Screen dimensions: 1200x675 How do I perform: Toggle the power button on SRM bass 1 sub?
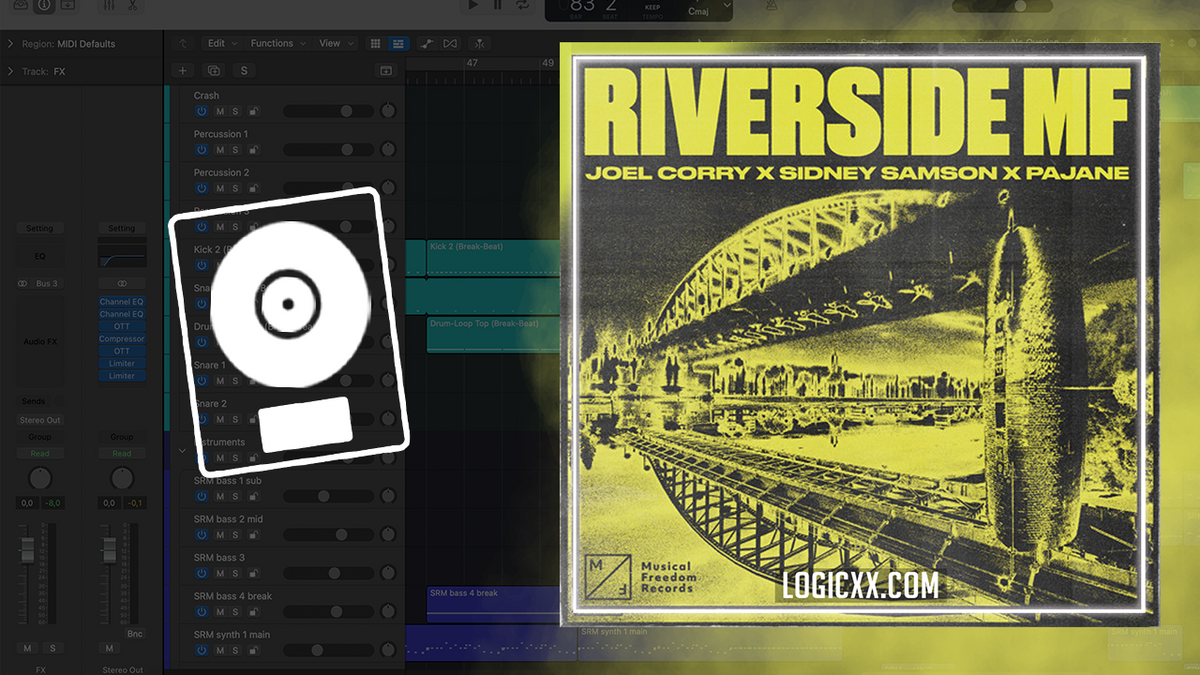click(x=201, y=496)
